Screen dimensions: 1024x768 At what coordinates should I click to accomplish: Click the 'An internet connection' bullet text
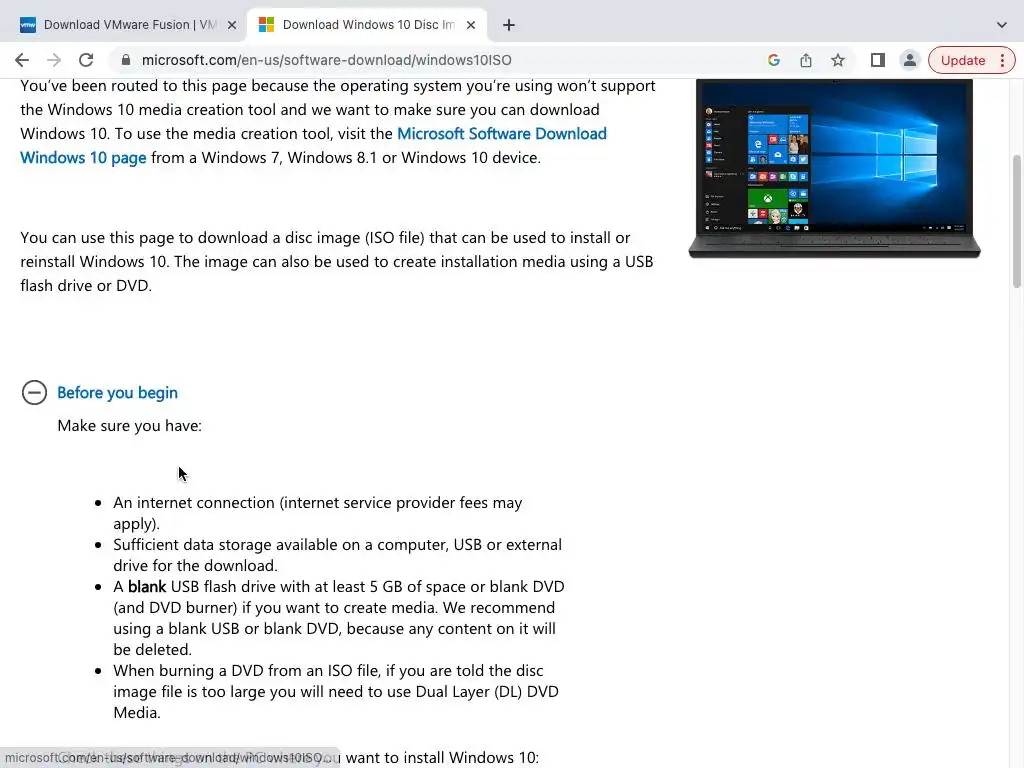click(317, 513)
